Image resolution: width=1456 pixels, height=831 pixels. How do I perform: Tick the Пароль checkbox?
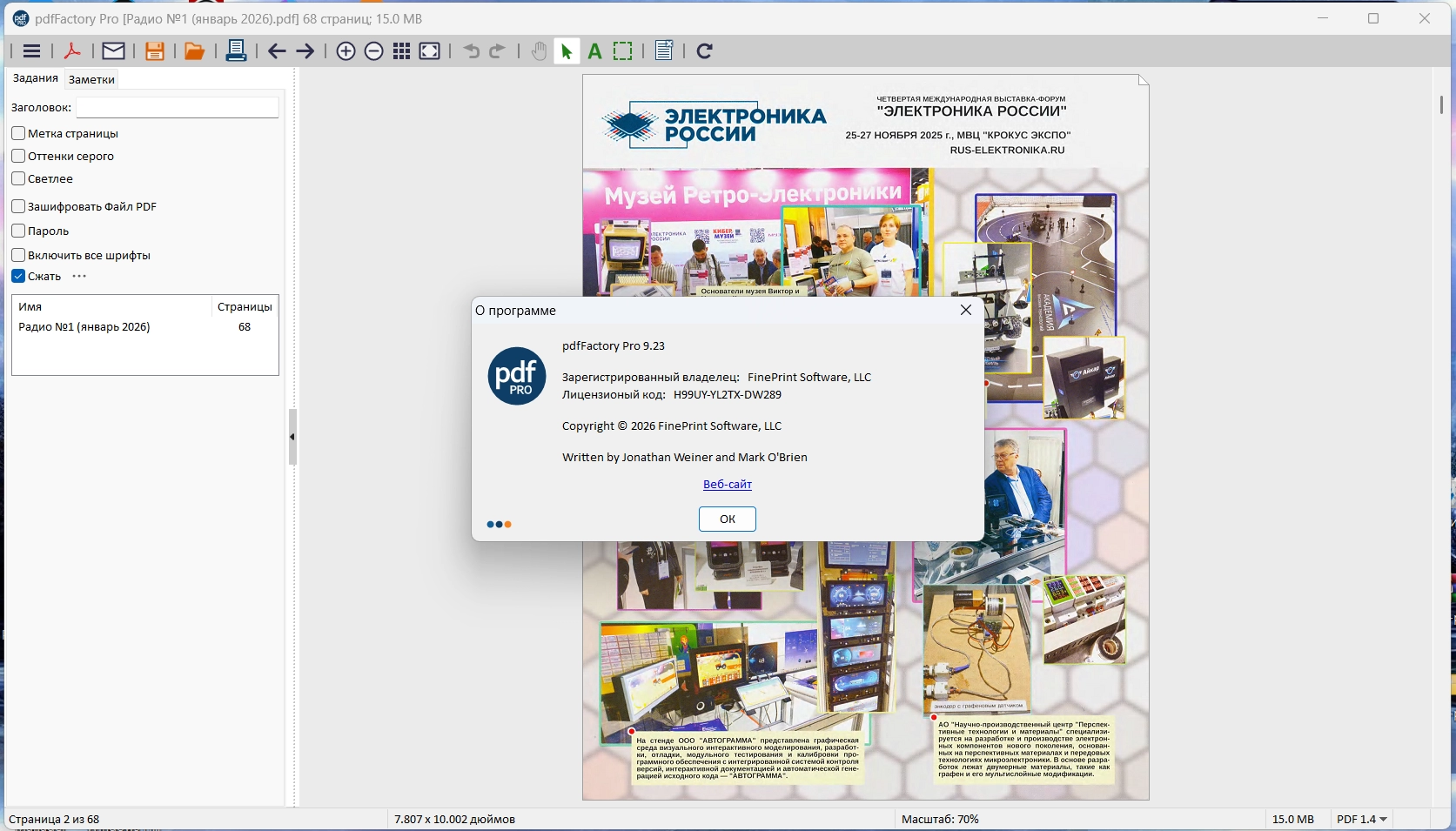coord(18,231)
